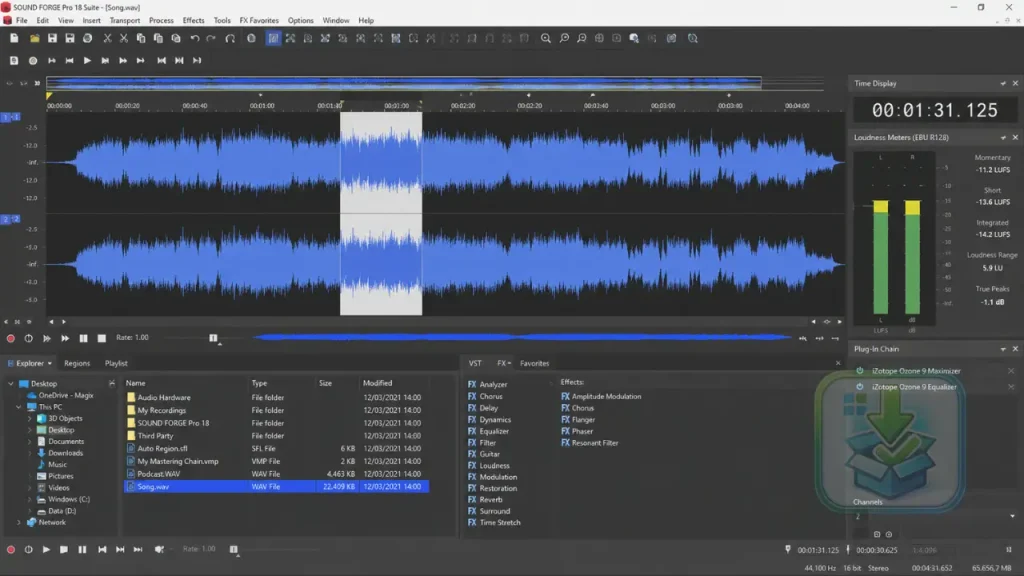Screen dimensions: 1024x576
Task: Click the Undo arrow in toolbar
Action: click(x=195, y=39)
